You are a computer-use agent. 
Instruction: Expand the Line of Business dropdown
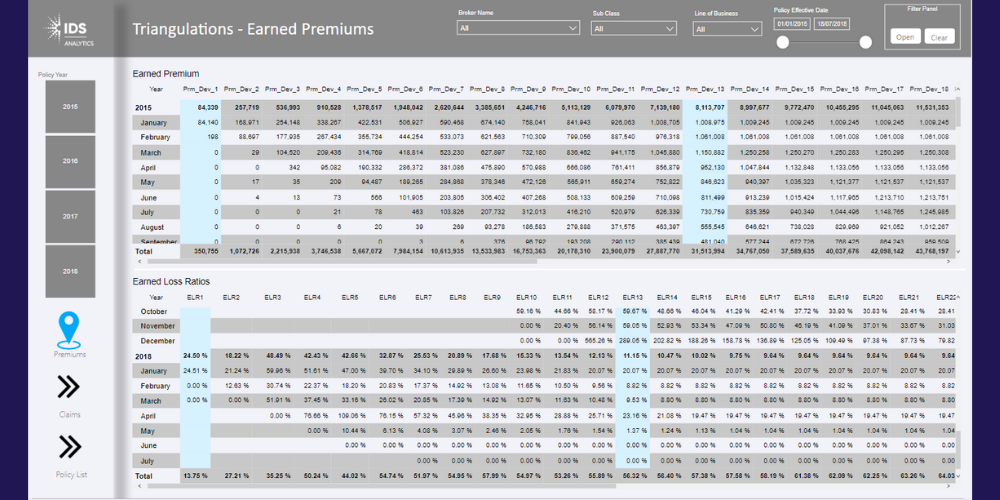point(726,29)
